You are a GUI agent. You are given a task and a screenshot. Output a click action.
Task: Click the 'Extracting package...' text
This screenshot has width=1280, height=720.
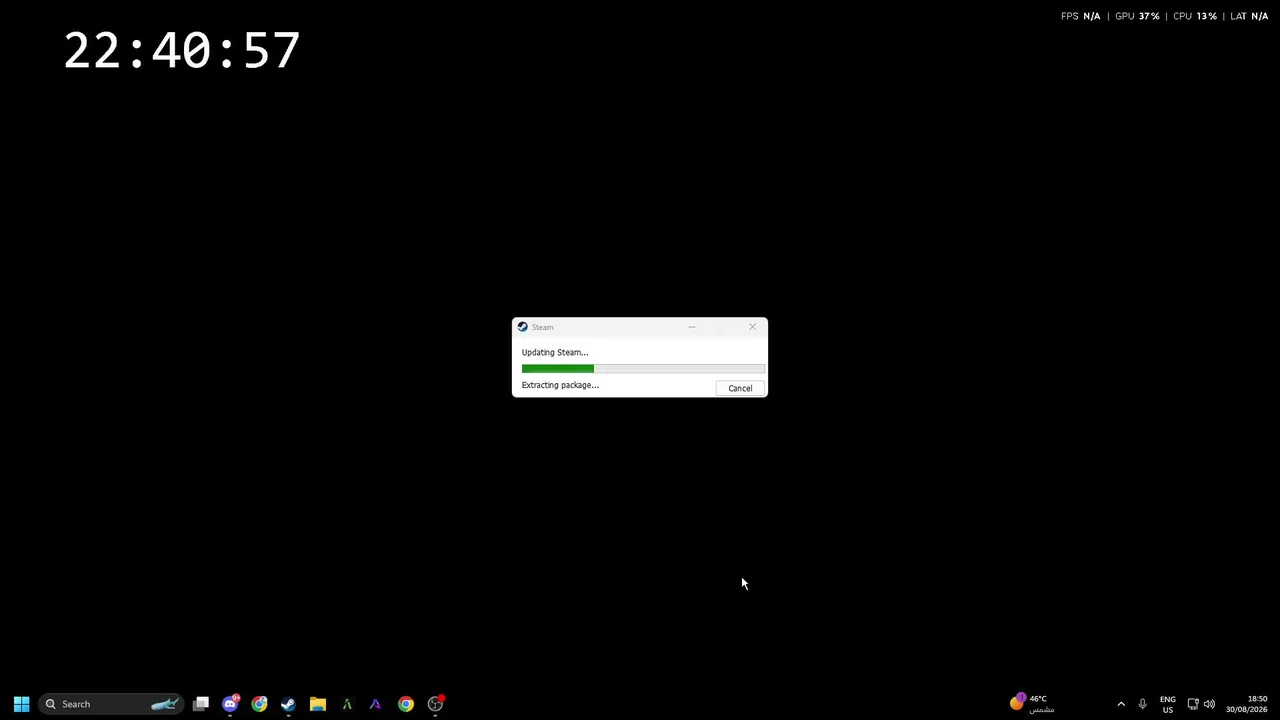[x=560, y=385]
